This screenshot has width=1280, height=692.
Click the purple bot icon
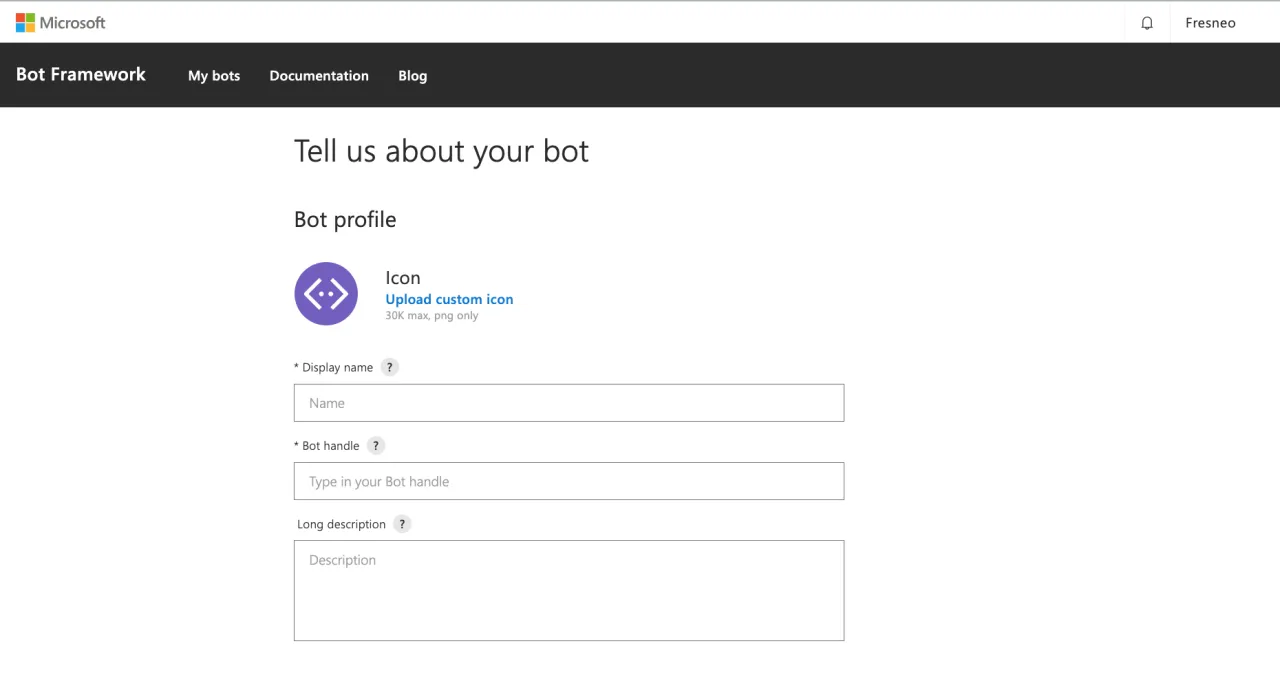click(x=326, y=294)
